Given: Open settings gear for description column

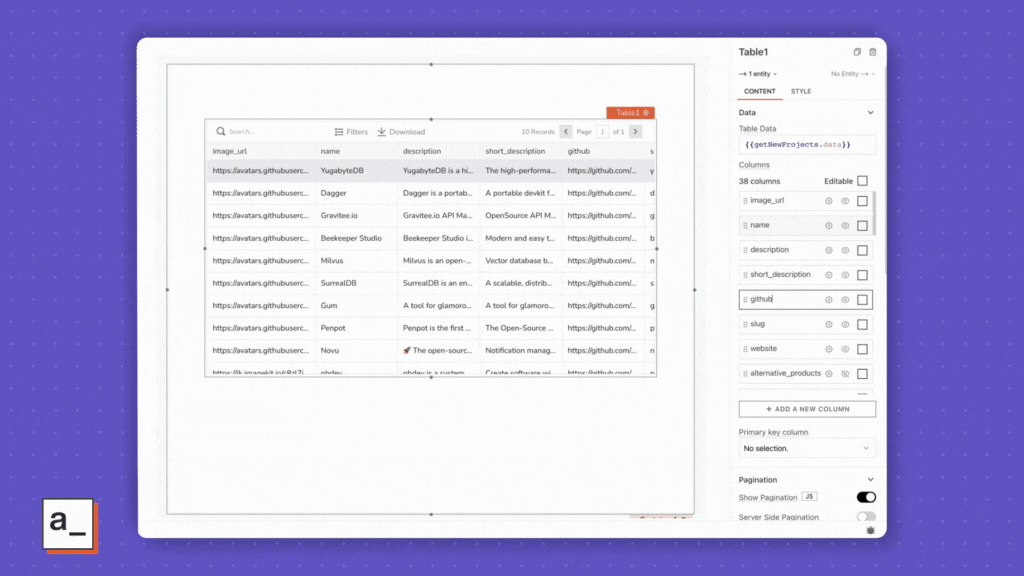Looking at the screenshot, I should pyautogui.click(x=828, y=250).
